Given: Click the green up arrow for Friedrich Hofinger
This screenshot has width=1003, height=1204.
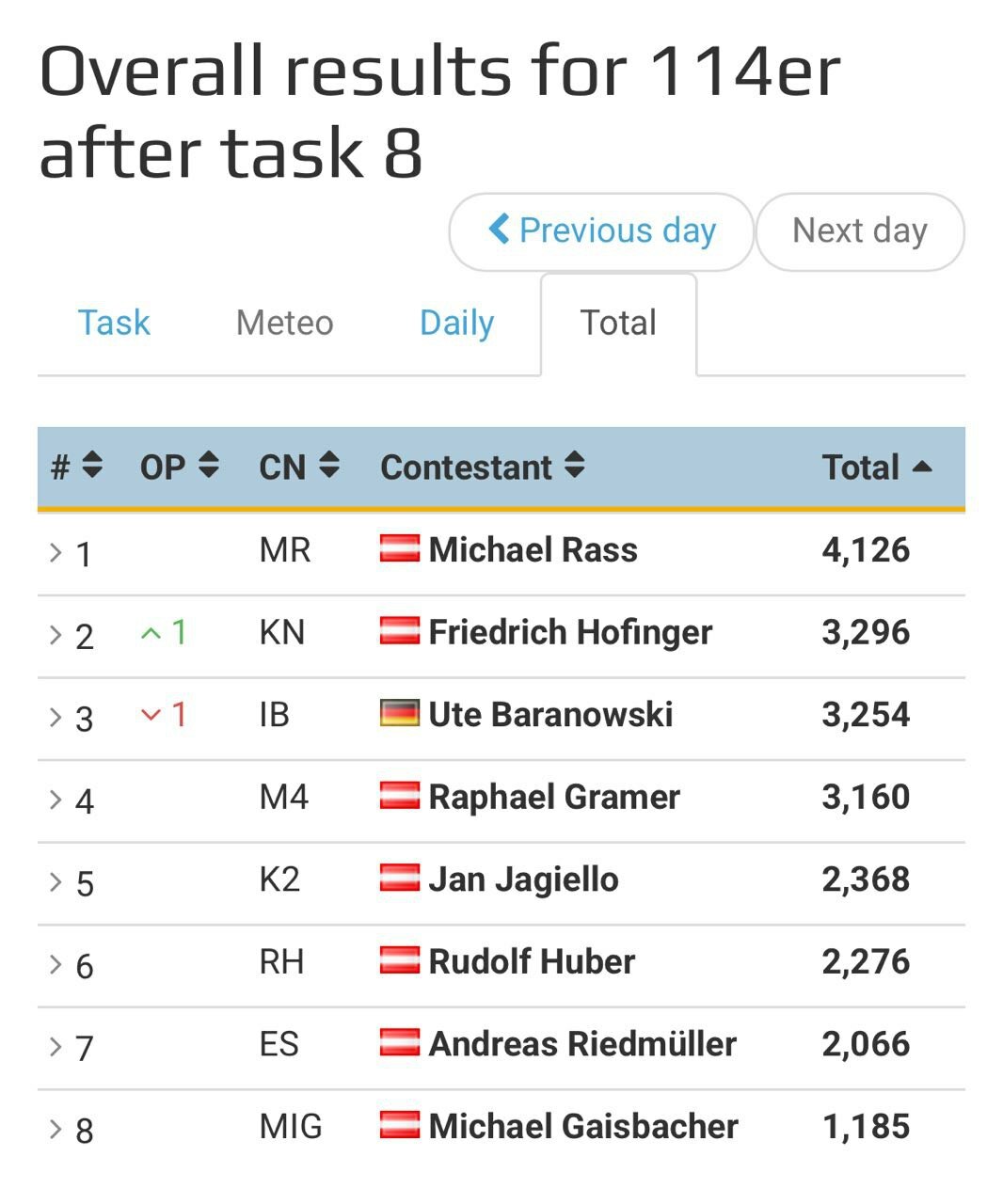Looking at the screenshot, I should 151,633.
